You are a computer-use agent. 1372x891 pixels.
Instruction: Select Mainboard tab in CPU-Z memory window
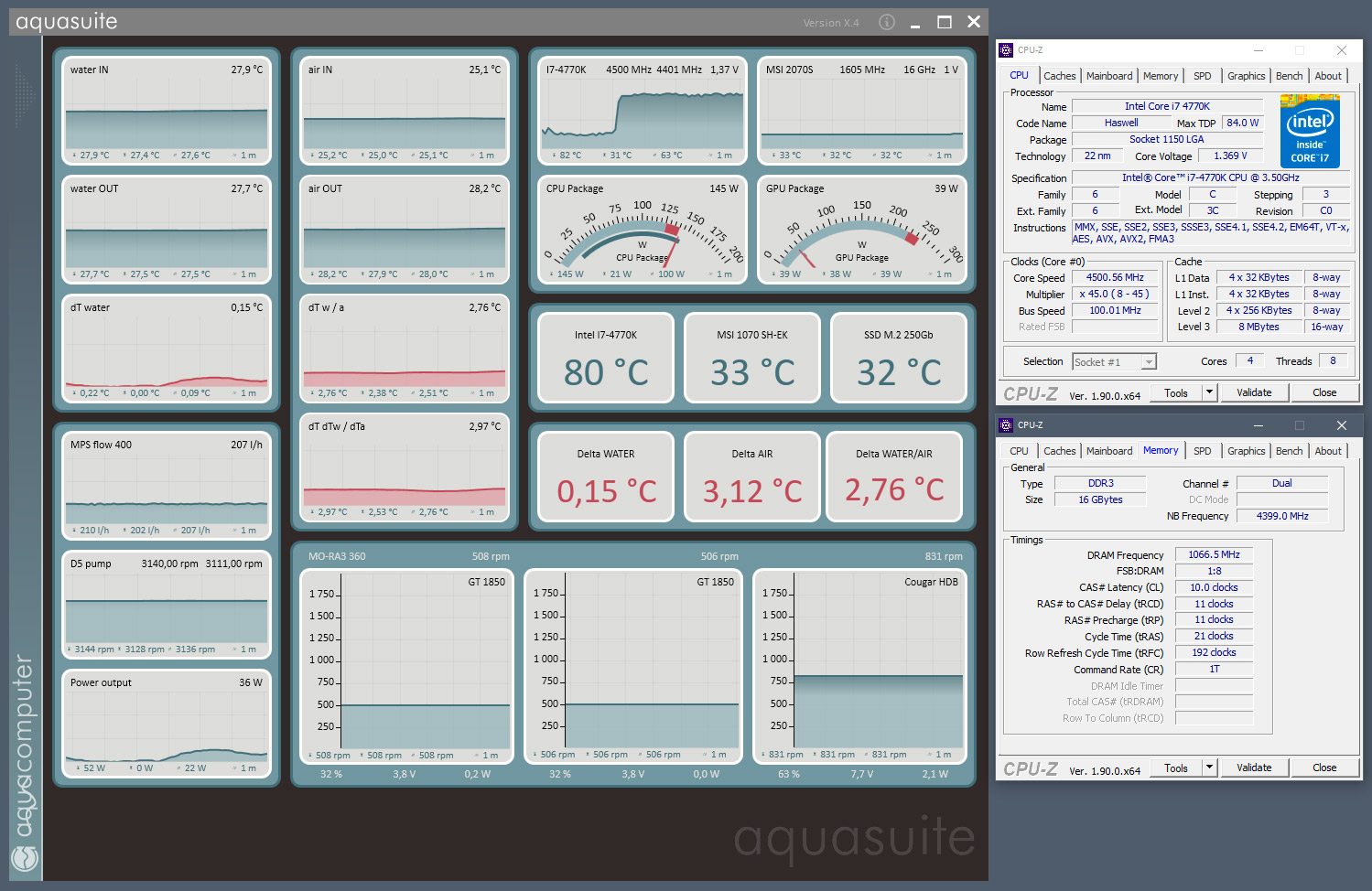pyautogui.click(x=1109, y=451)
